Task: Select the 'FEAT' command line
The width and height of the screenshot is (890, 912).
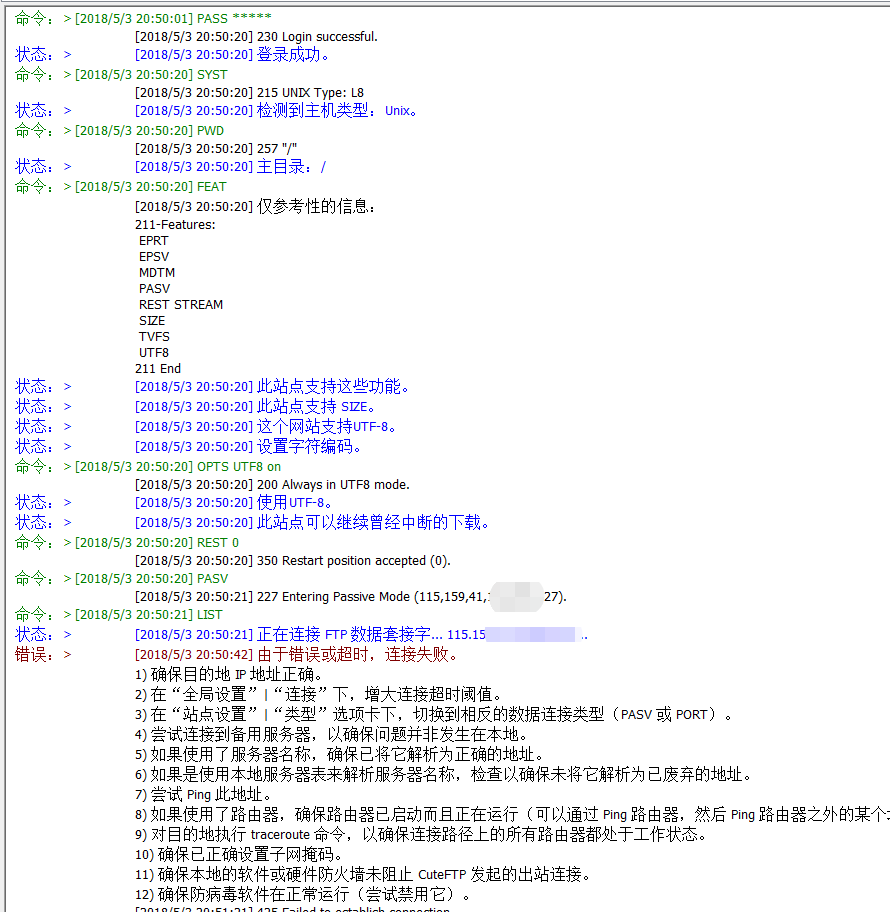Action: [120, 186]
